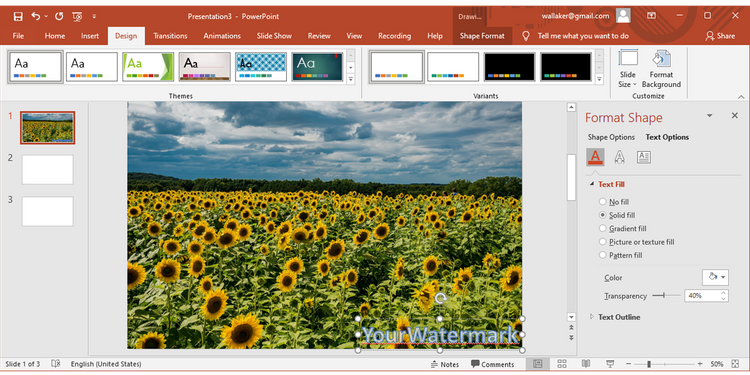This screenshot has height=375, width=750.
Task: Undo the last action
Action: click(36, 16)
